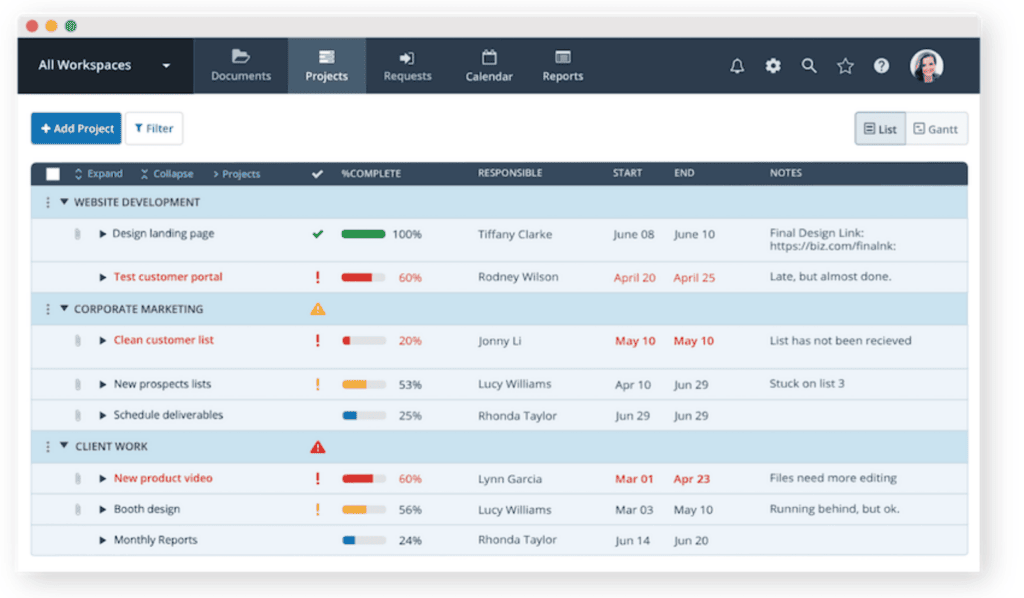Viewport: 1024px width, 598px height.
Task: Collapse the Website Development group
Action: click(64, 202)
